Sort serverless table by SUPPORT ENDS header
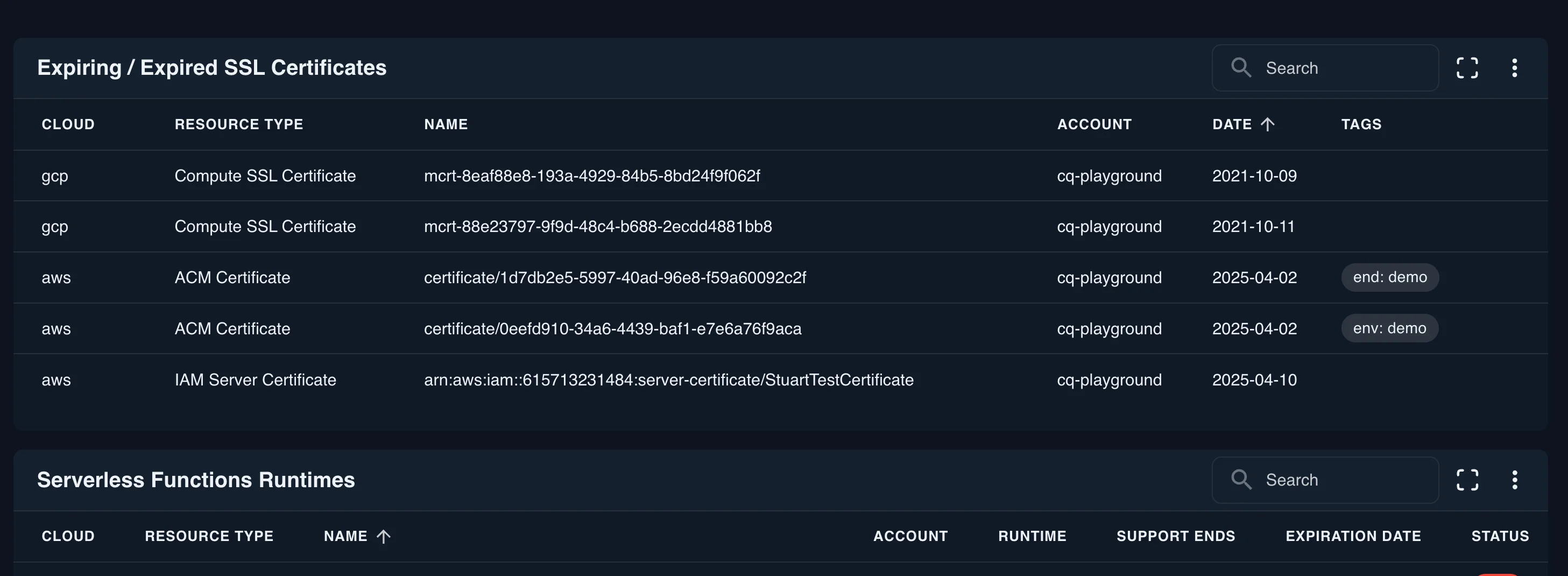Viewport: 1568px width, 576px height. (1175, 536)
